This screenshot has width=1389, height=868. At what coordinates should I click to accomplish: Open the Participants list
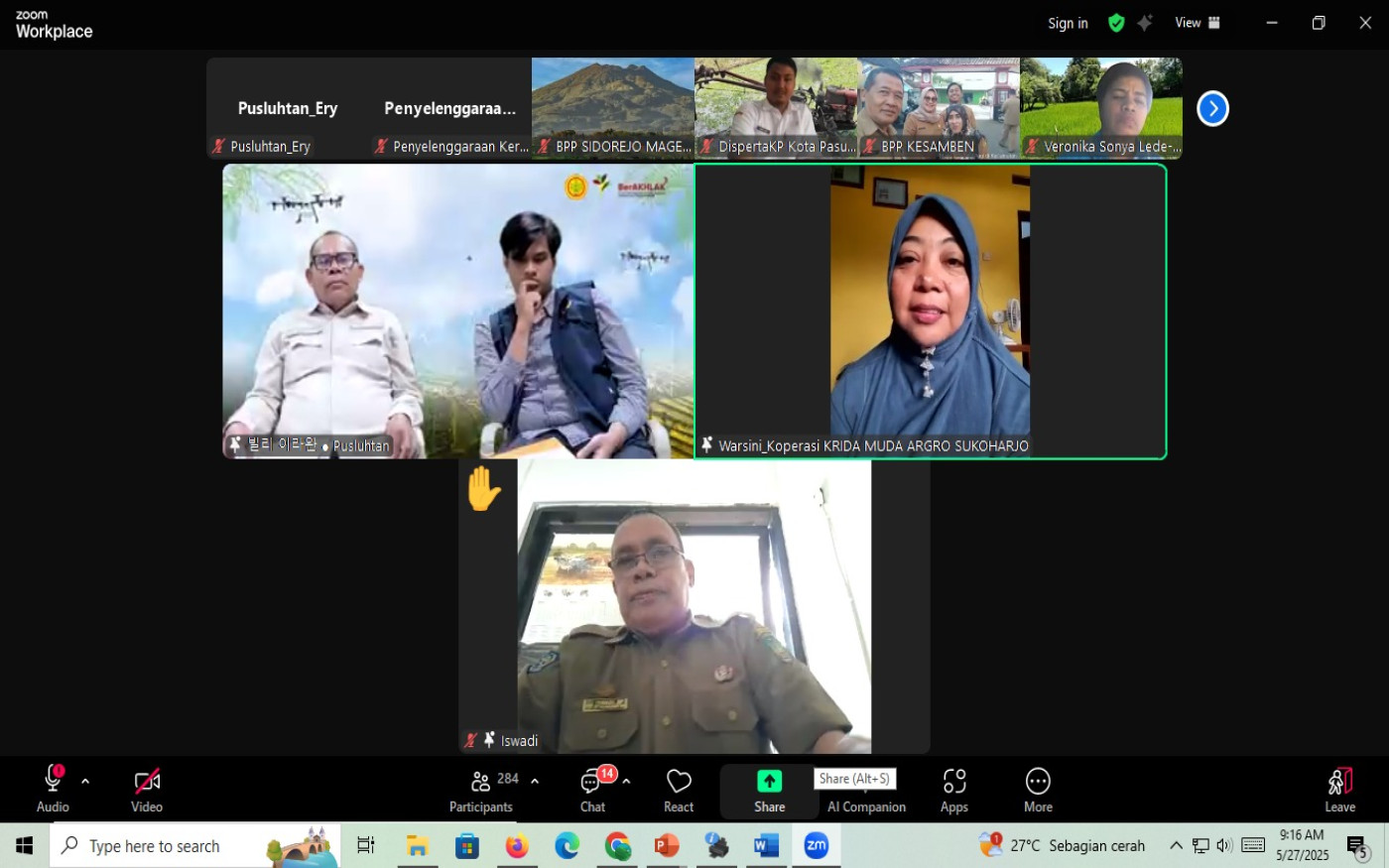pyautogui.click(x=481, y=791)
